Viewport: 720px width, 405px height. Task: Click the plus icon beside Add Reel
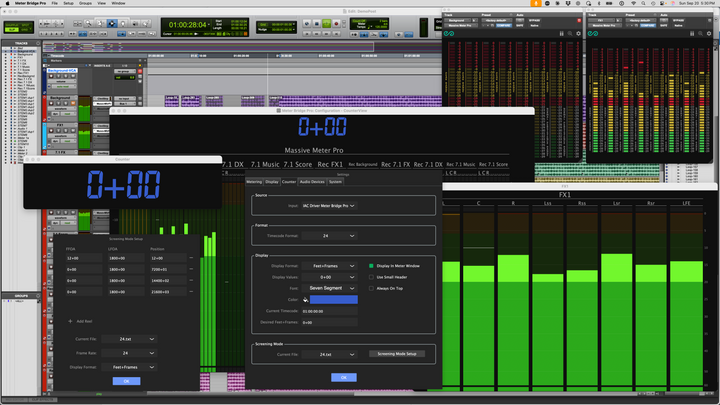70,321
